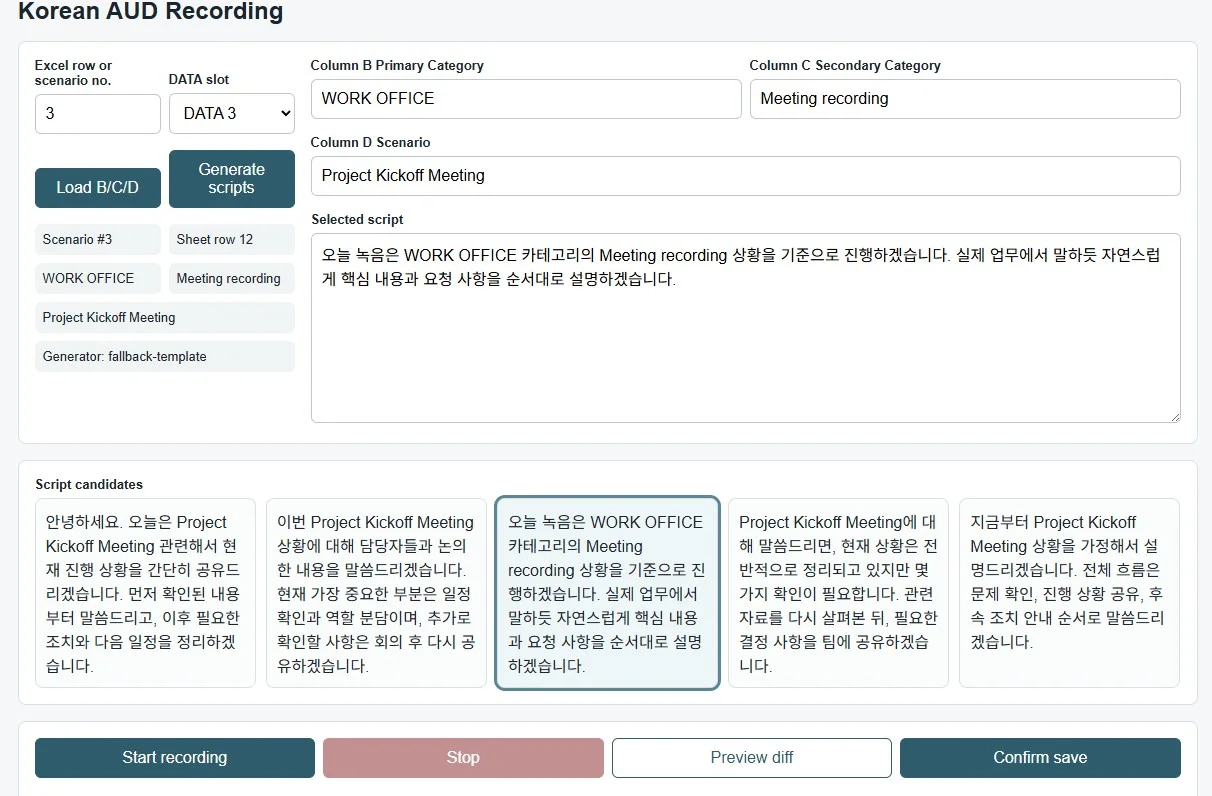
Task: Grab the Selected script textarea resize handle
Action: click(1174, 416)
